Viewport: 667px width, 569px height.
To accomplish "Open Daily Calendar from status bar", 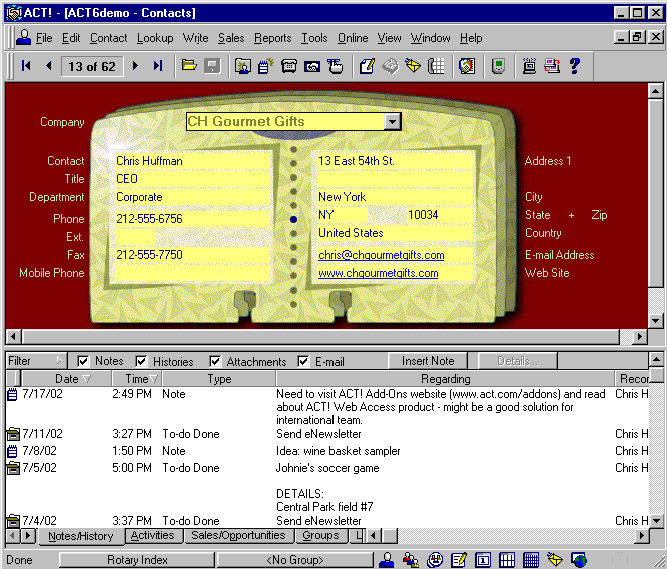I will [483, 560].
